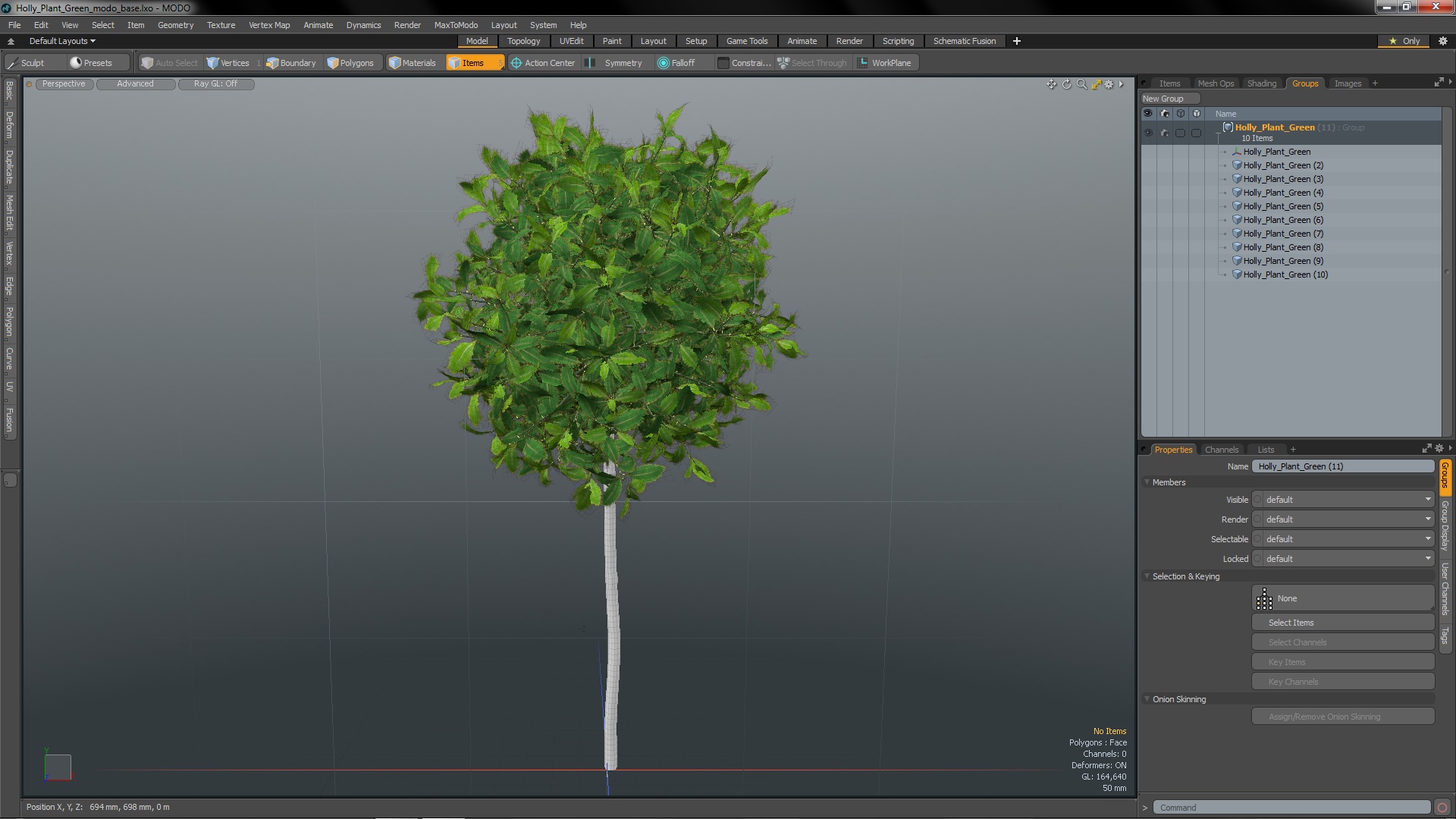This screenshot has height=819, width=1456.
Task: Select Holly_Plant_Green (5) in tree
Action: 1283,206
